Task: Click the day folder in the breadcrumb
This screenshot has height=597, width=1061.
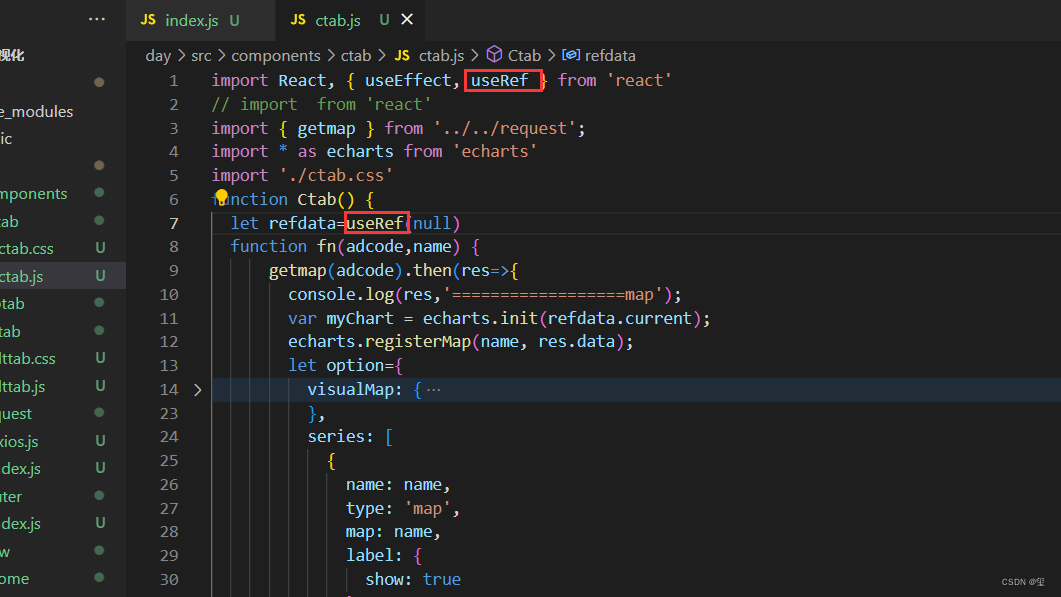Action: [x=158, y=55]
